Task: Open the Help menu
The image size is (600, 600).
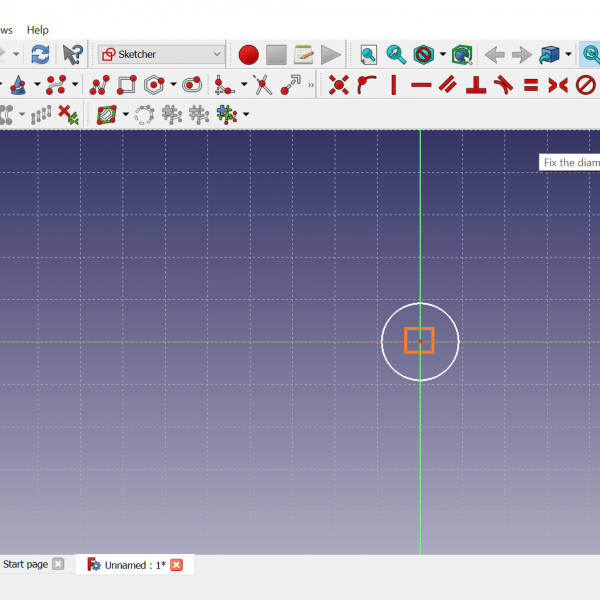Action: pyautogui.click(x=37, y=30)
